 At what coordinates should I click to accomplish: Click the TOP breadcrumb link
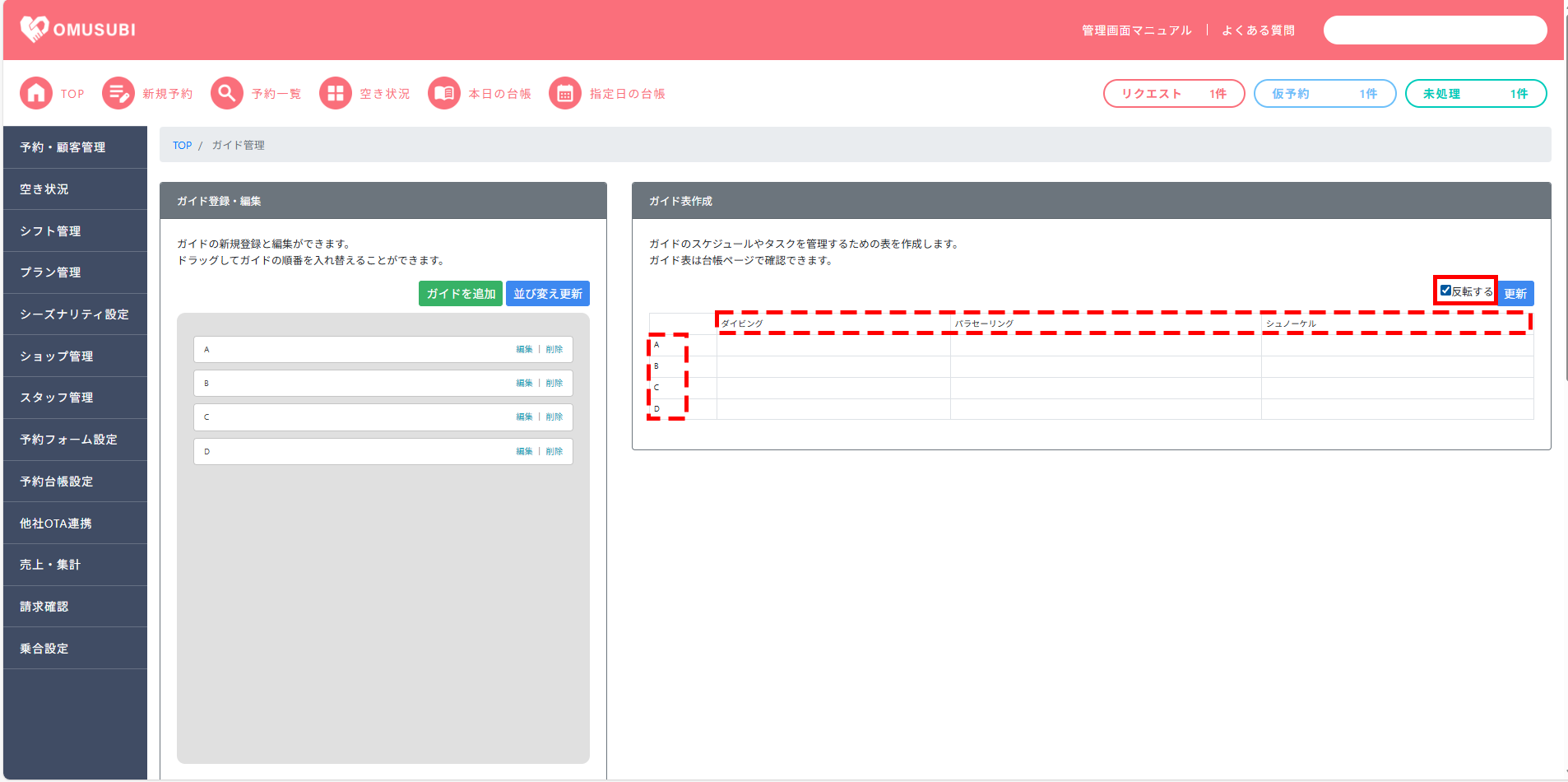(182, 146)
